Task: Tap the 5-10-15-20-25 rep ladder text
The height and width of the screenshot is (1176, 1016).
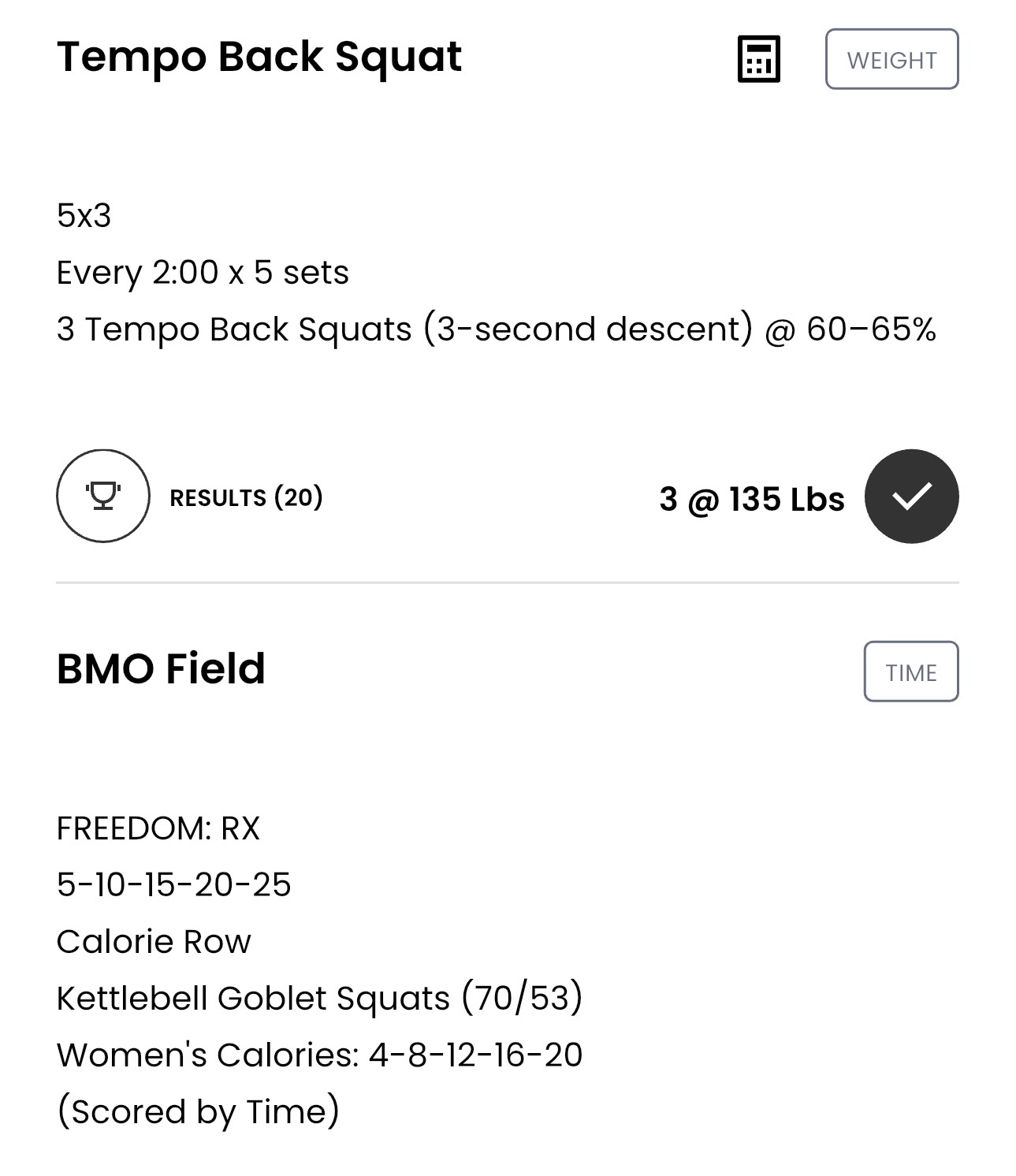Action: (173, 884)
